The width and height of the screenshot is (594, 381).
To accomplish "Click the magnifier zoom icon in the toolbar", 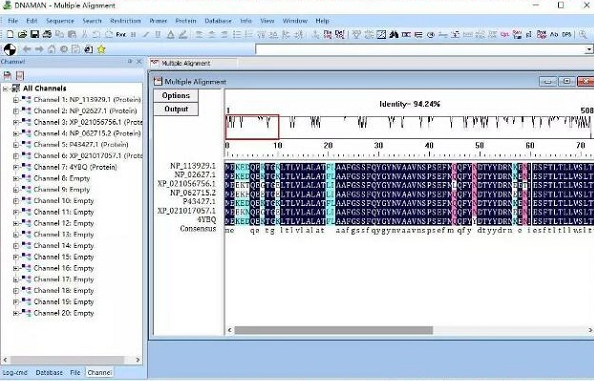I will (583, 34).
